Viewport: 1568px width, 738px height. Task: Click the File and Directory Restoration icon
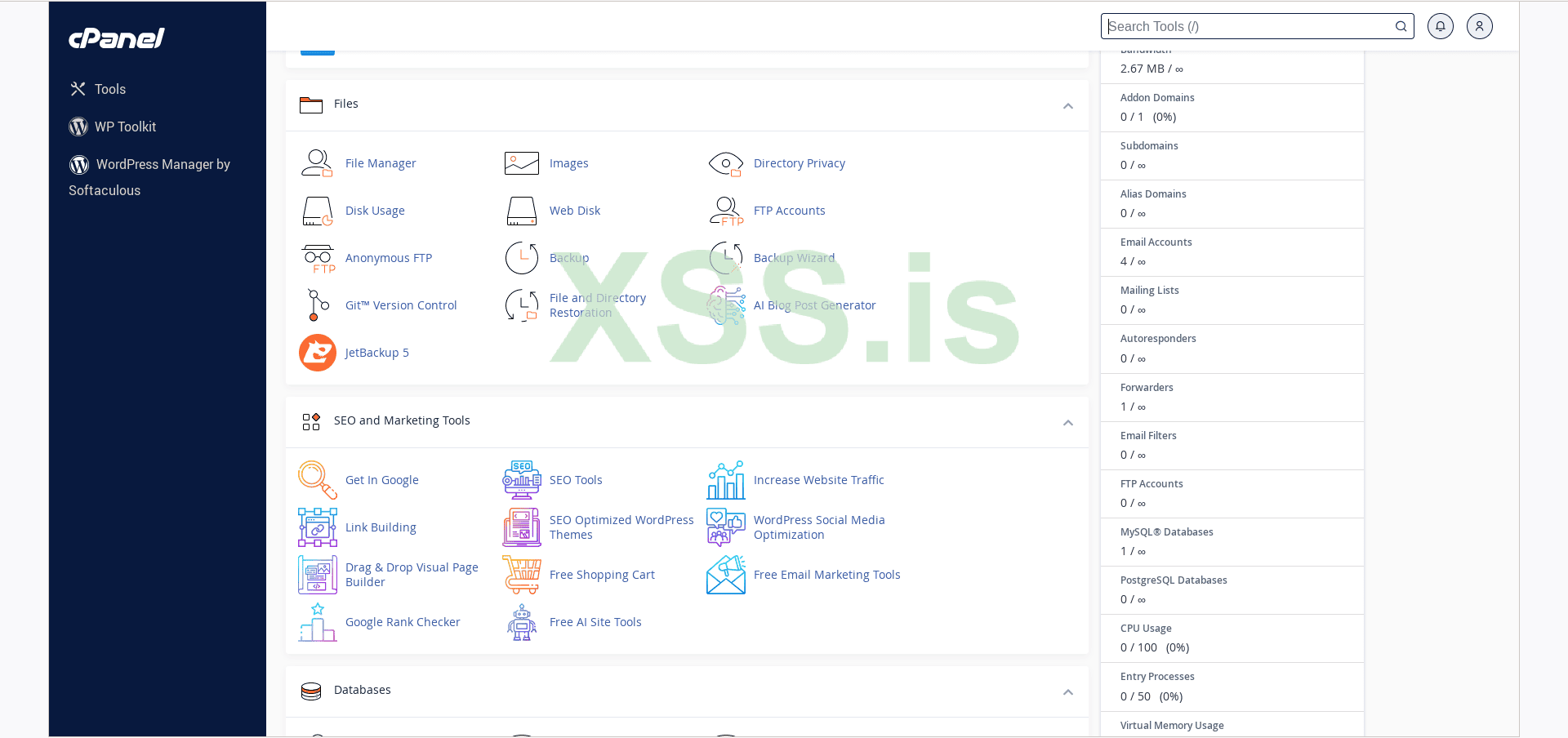tap(522, 305)
